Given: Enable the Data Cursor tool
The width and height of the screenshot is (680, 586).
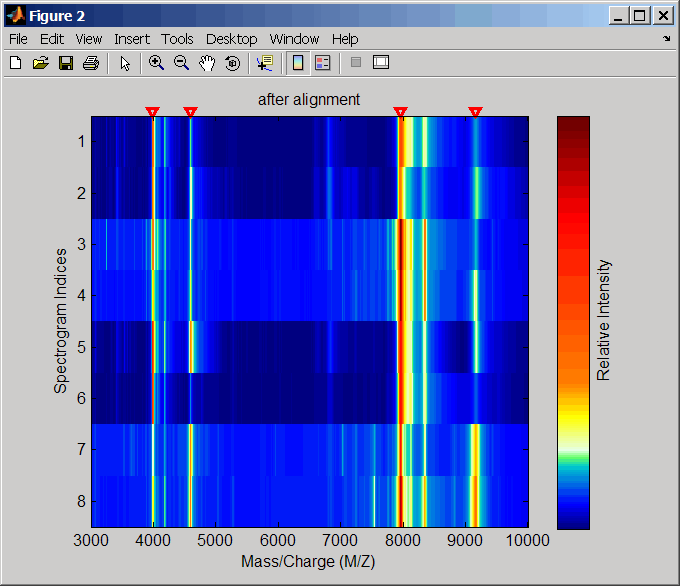Looking at the screenshot, I should click(264, 63).
